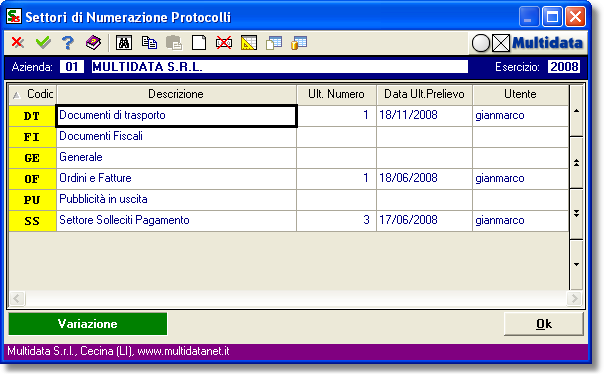Click Ult. Numero value 3 in SS row
The image size is (604, 376).
pyautogui.click(x=336, y=221)
